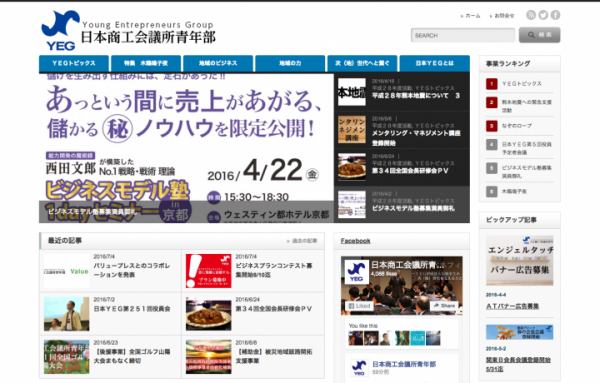The height and width of the screenshot is (383, 600).
Task: Click the Value press thumbnail
Action: (x=67, y=271)
